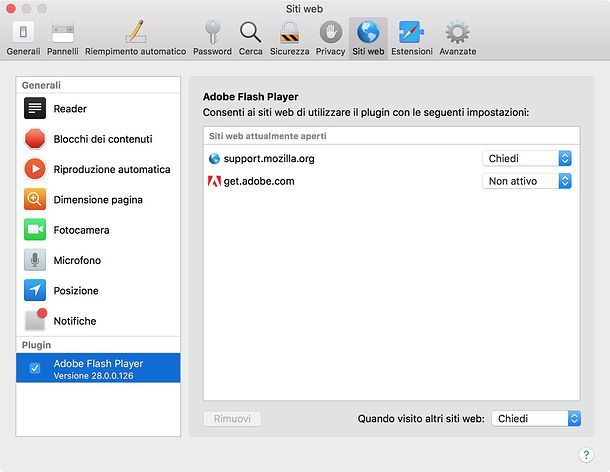Open the Password key icon
Viewport: 610px width, 472px height.
[x=212, y=32]
